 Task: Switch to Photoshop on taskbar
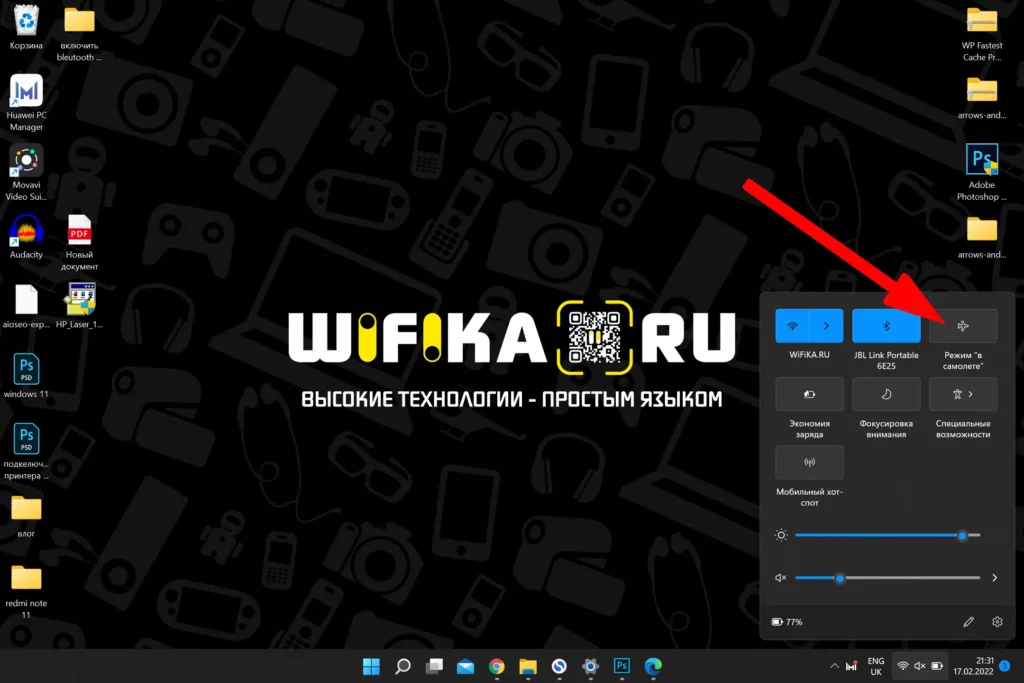pyautogui.click(x=622, y=666)
